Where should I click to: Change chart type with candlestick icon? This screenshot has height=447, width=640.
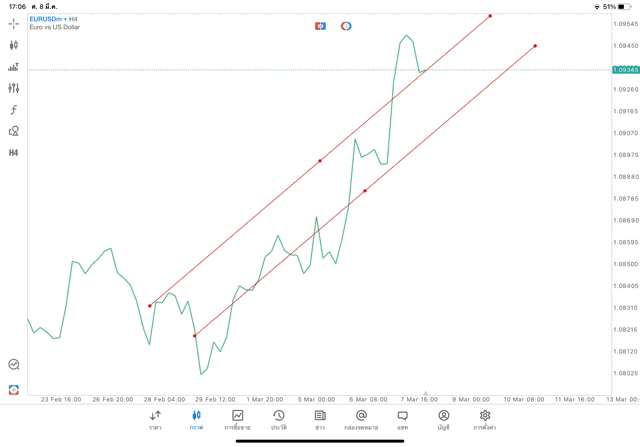tap(14, 45)
